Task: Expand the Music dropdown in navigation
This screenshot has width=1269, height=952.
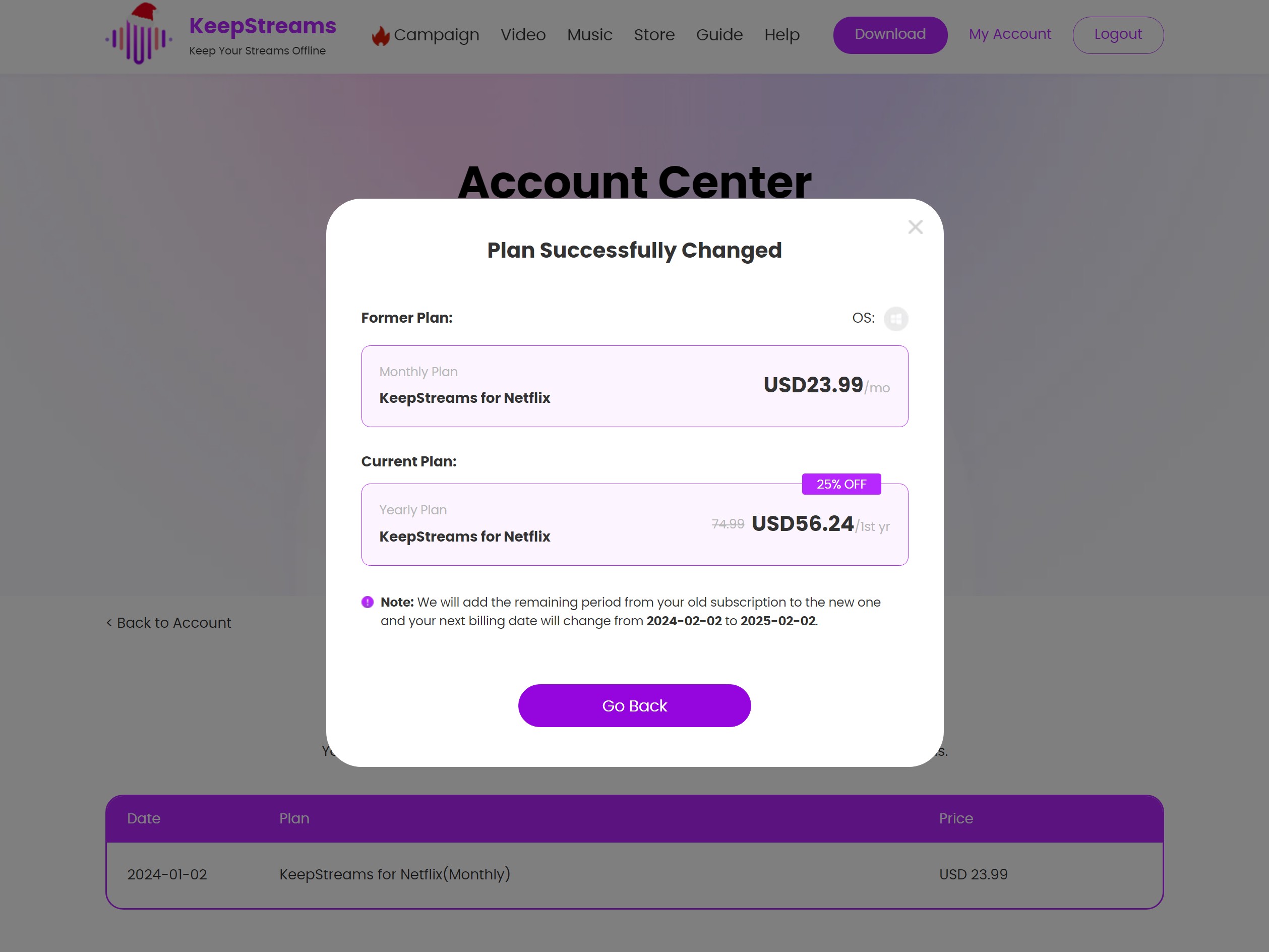Action: click(589, 35)
